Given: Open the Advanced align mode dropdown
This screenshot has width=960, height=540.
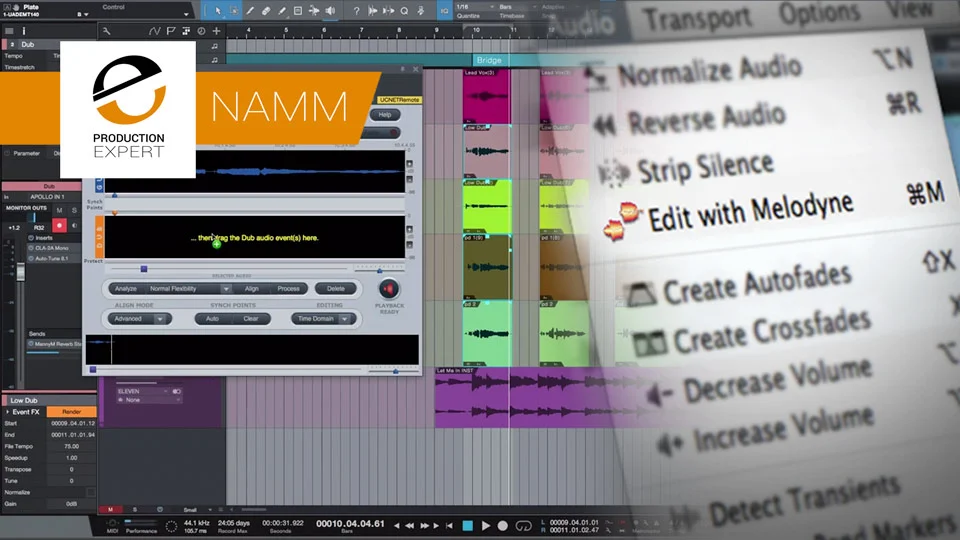Looking at the screenshot, I should [139, 319].
